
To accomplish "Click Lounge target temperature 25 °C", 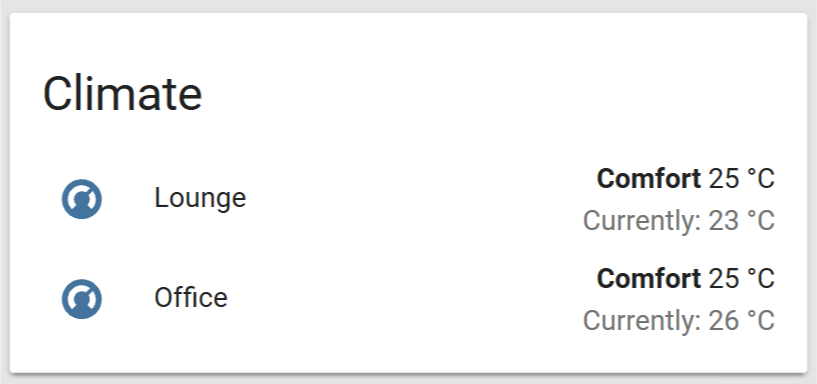I will (x=741, y=179).
